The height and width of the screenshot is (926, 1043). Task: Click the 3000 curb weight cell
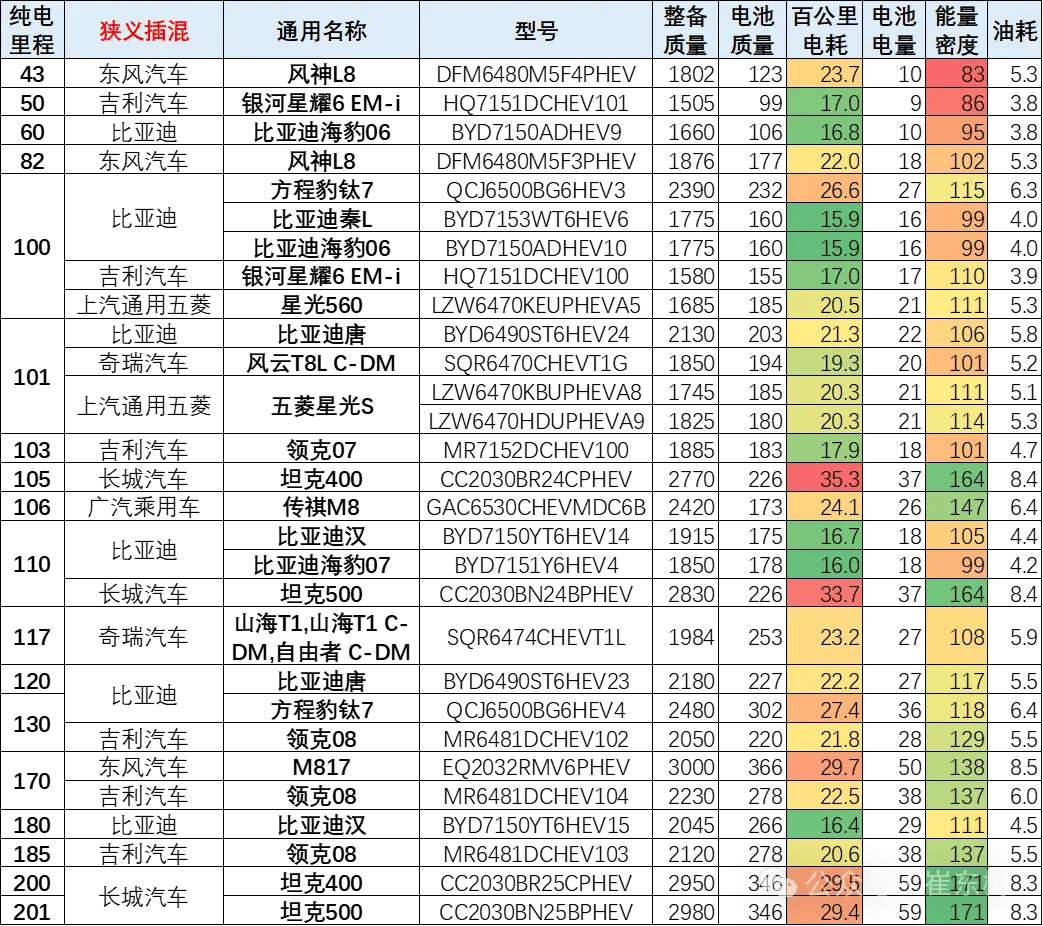tap(685, 767)
